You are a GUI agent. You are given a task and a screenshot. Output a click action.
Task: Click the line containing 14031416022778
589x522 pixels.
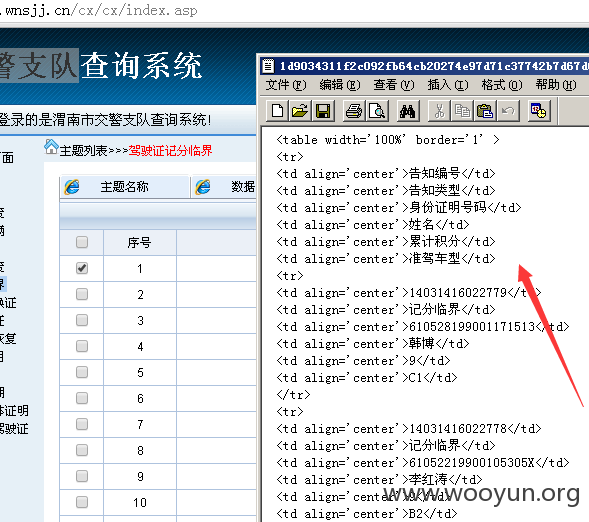(409, 428)
